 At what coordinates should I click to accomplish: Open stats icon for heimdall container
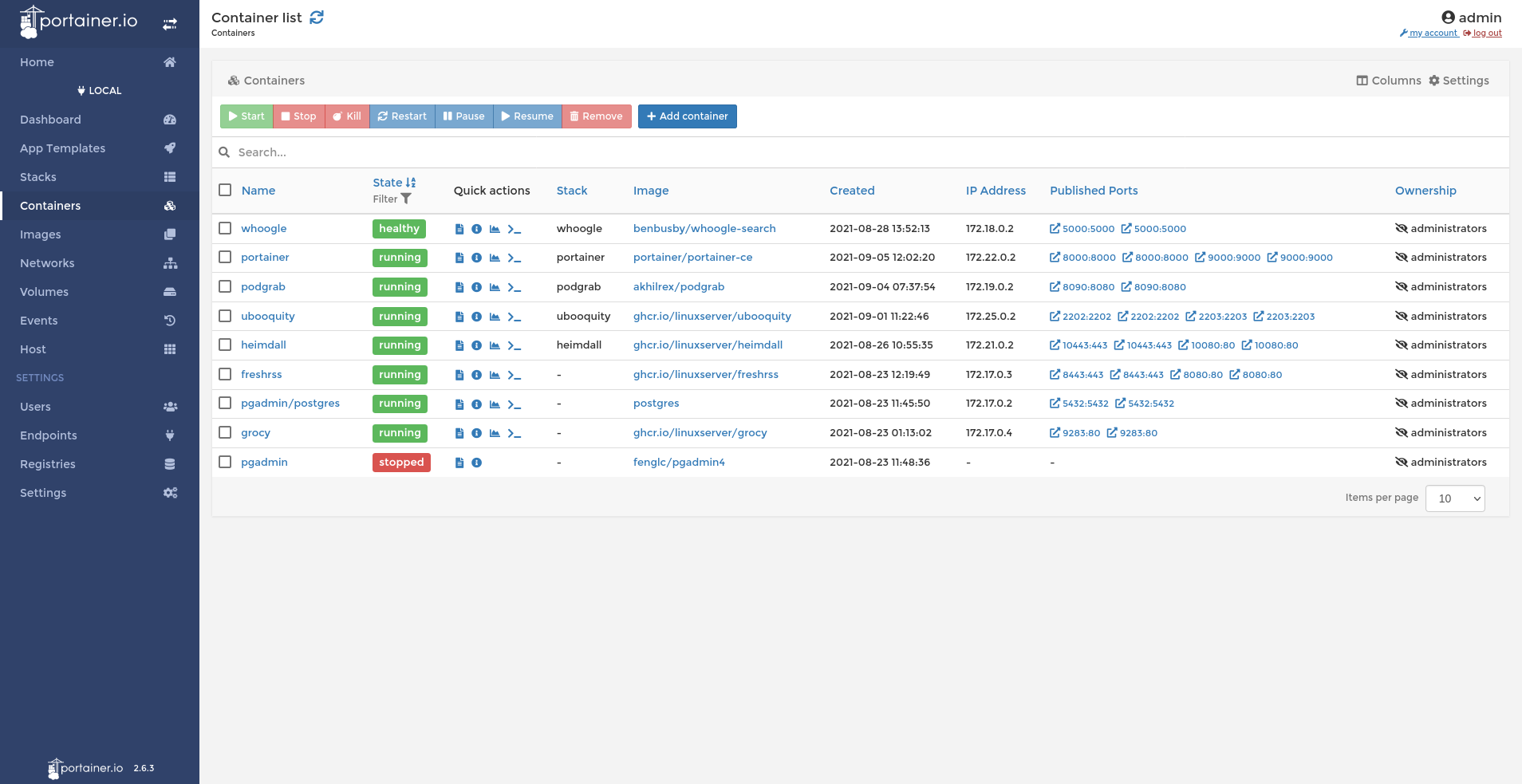pyautogui.click(x=495, y=345)
